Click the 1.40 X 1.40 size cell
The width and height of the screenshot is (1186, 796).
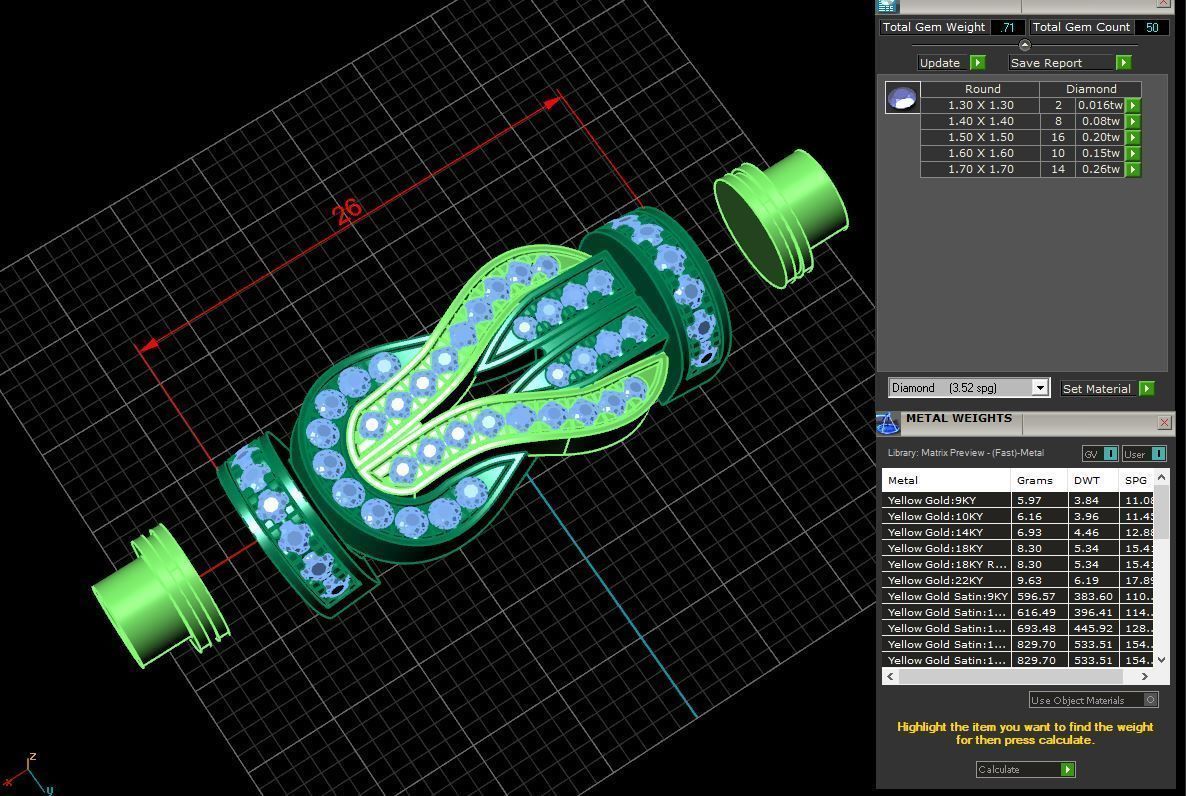pos(980,121)
